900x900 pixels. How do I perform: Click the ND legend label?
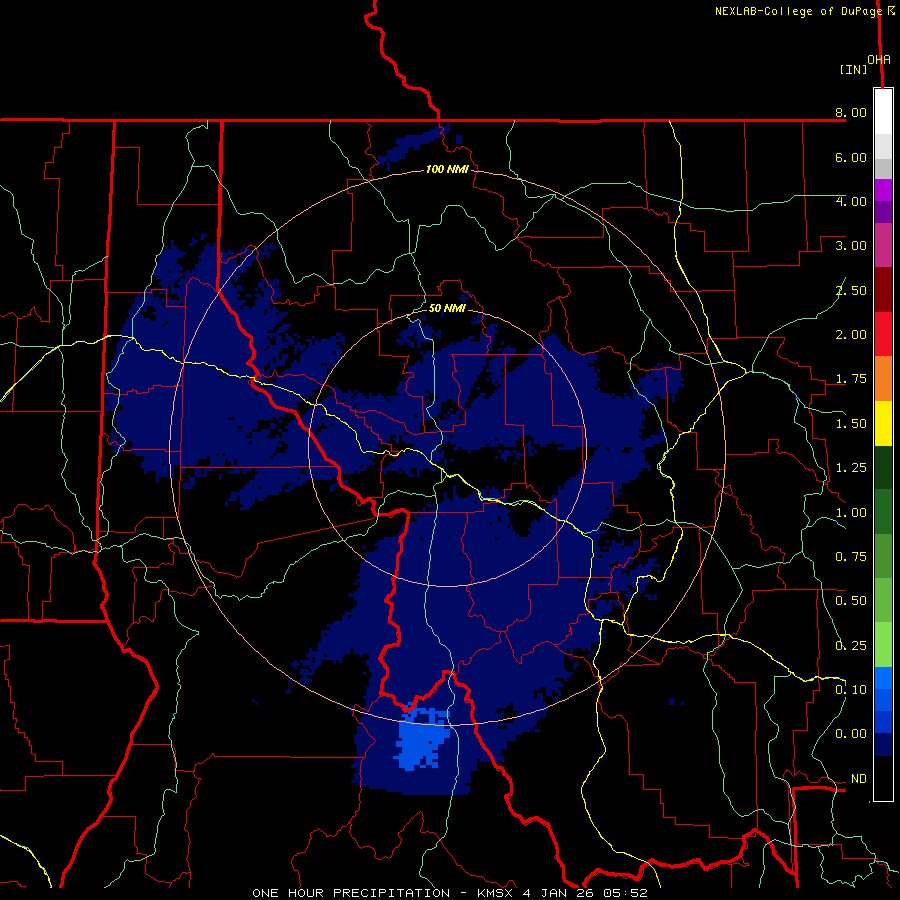click(x=859, y=779)
